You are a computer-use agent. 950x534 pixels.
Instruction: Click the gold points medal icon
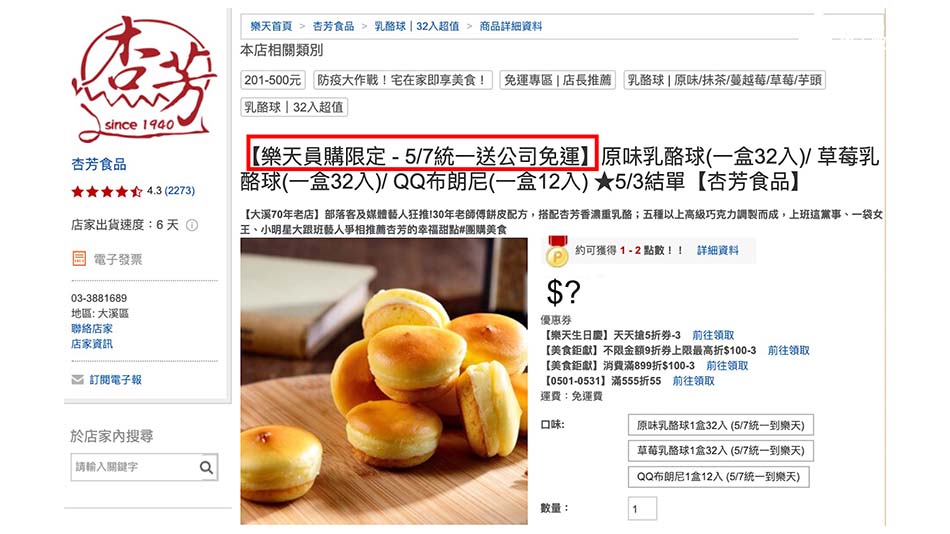point(557,252)
